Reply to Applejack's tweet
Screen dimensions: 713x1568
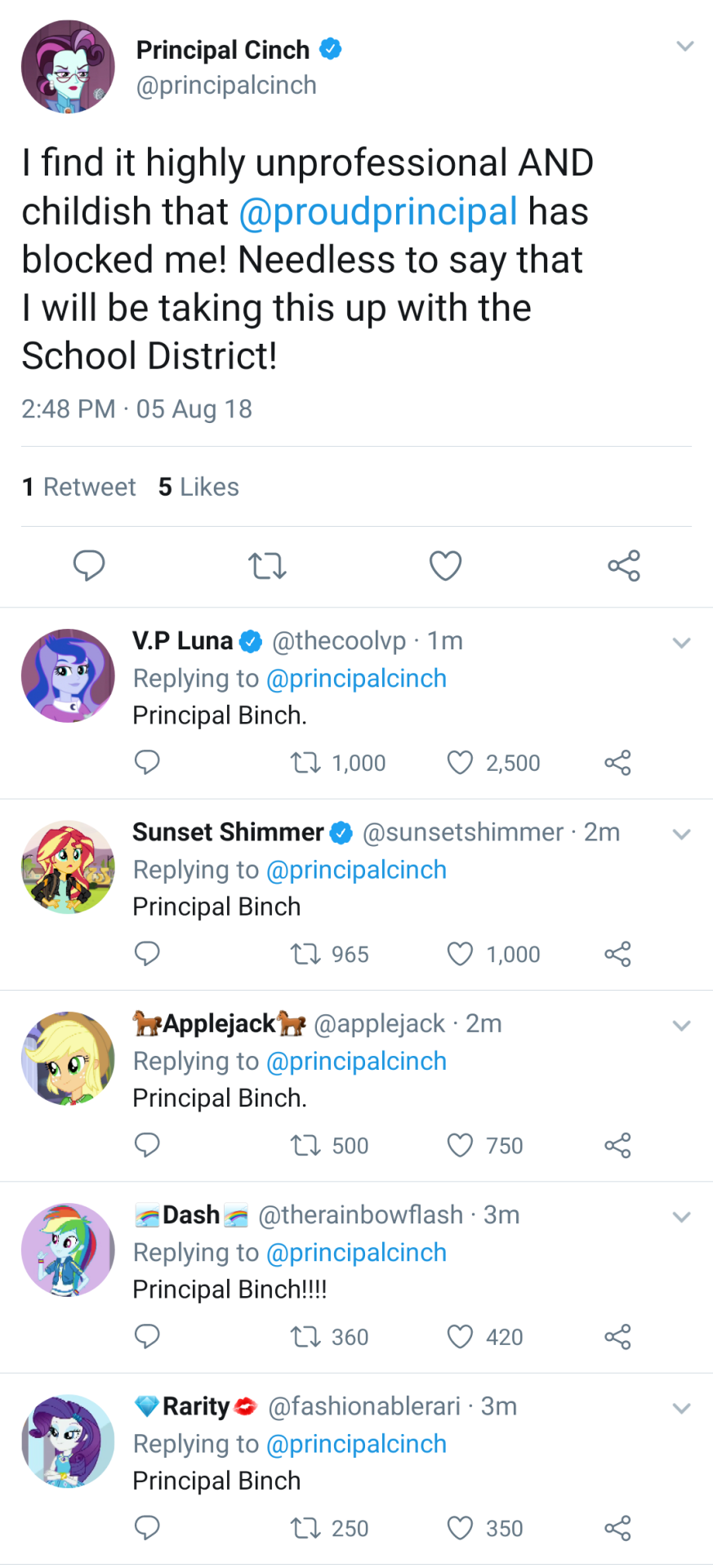click(147, 1145)
